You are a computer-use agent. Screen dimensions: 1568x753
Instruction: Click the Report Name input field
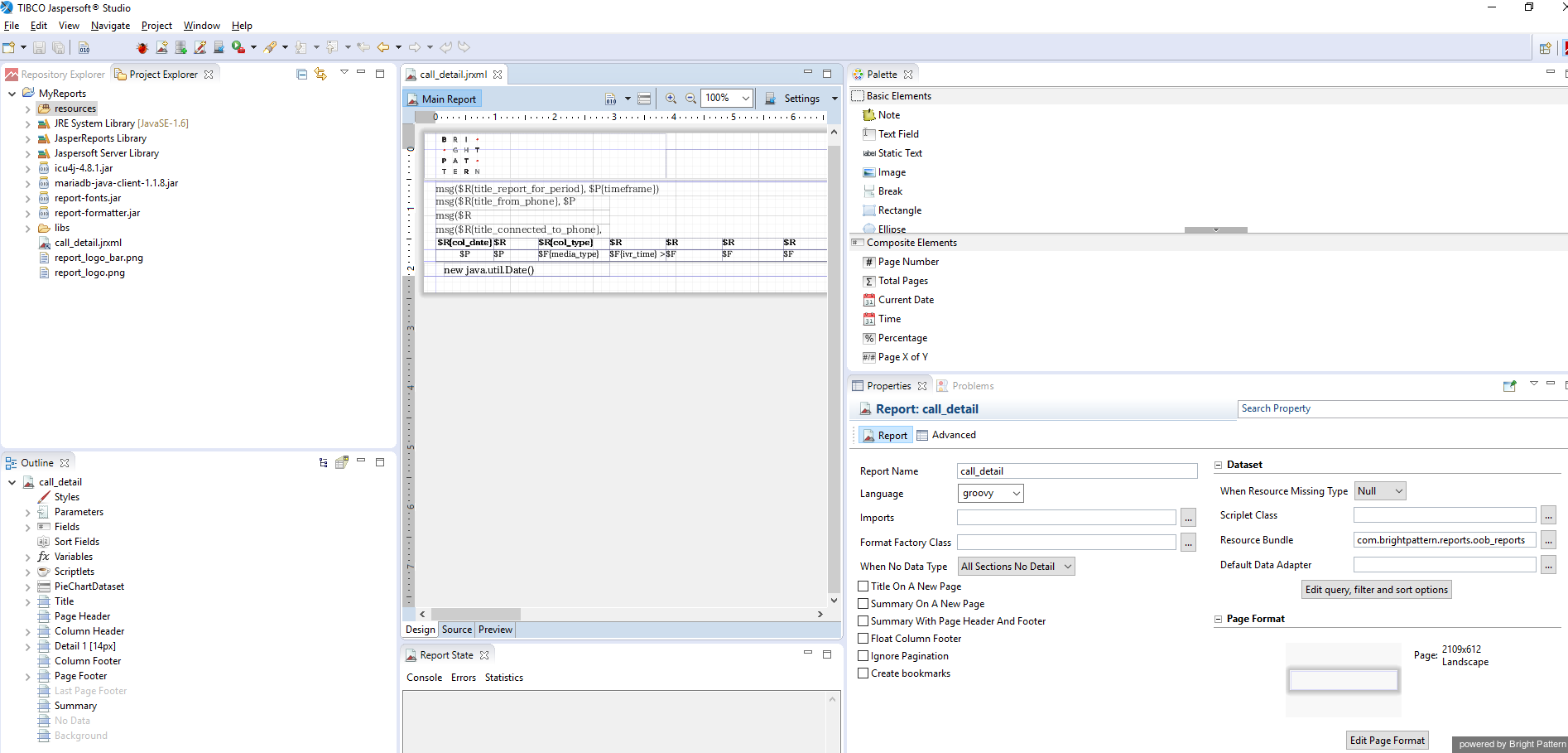(1077, 471)
